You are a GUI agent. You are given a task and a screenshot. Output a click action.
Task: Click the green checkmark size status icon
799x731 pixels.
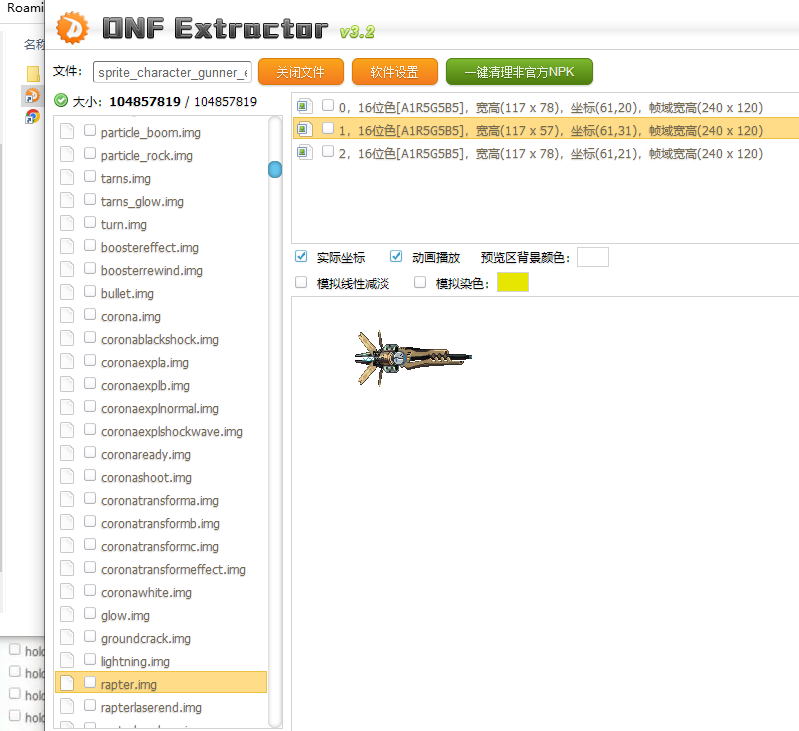tap(61, 101)
